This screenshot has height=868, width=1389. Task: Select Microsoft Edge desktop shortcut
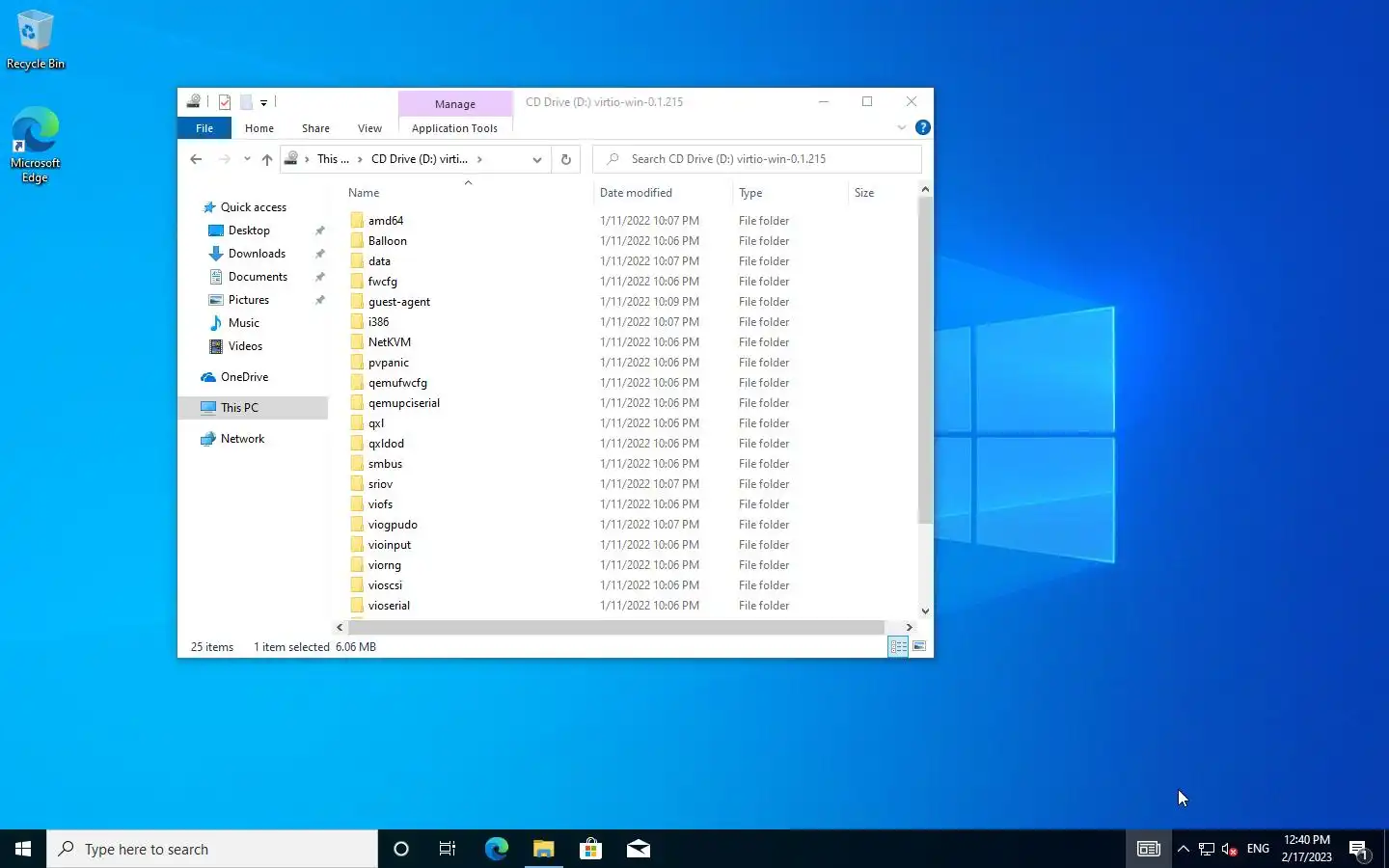pyautogui.click(x=36, y=145)
